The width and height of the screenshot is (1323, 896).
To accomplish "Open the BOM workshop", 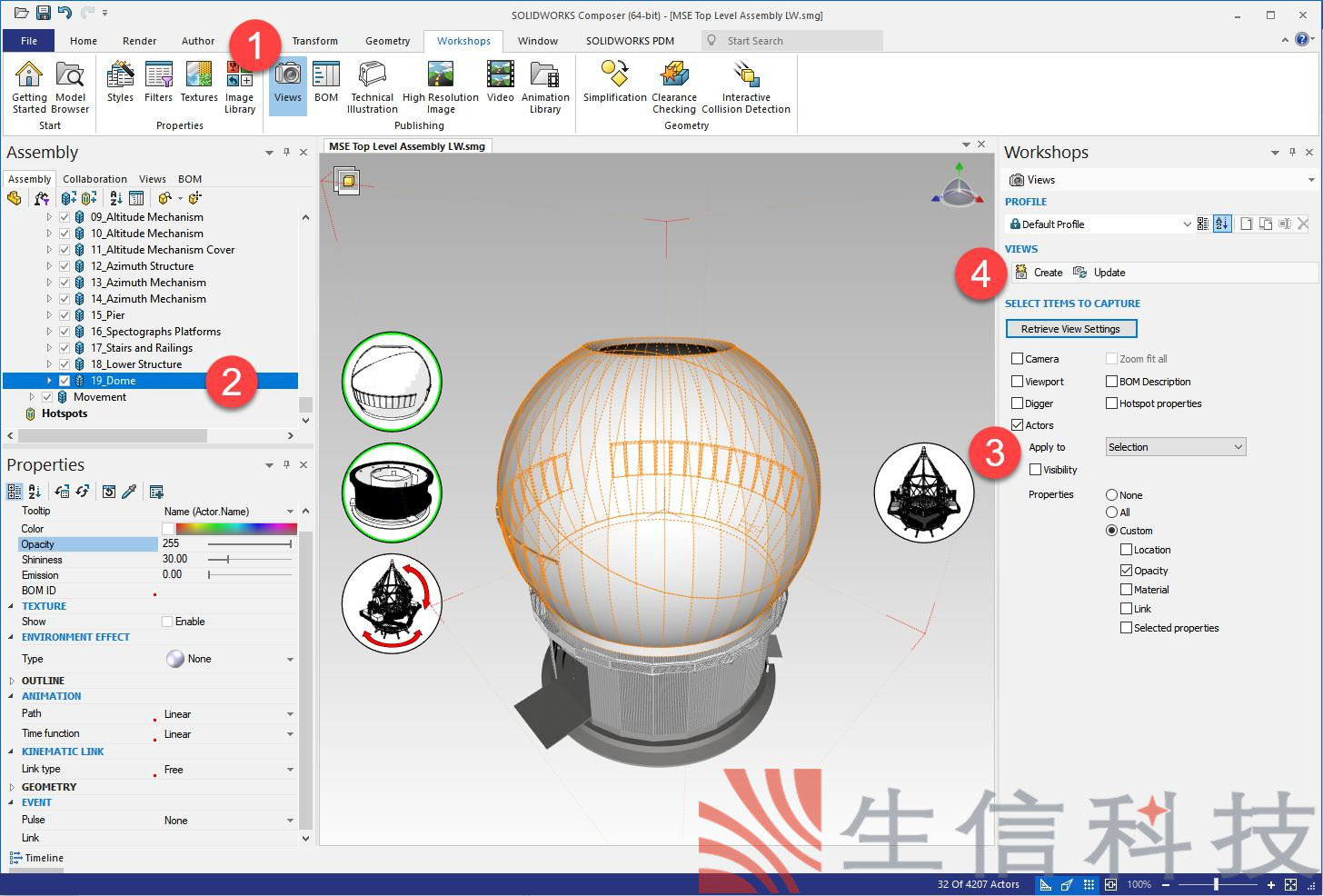I will point(326,82).
